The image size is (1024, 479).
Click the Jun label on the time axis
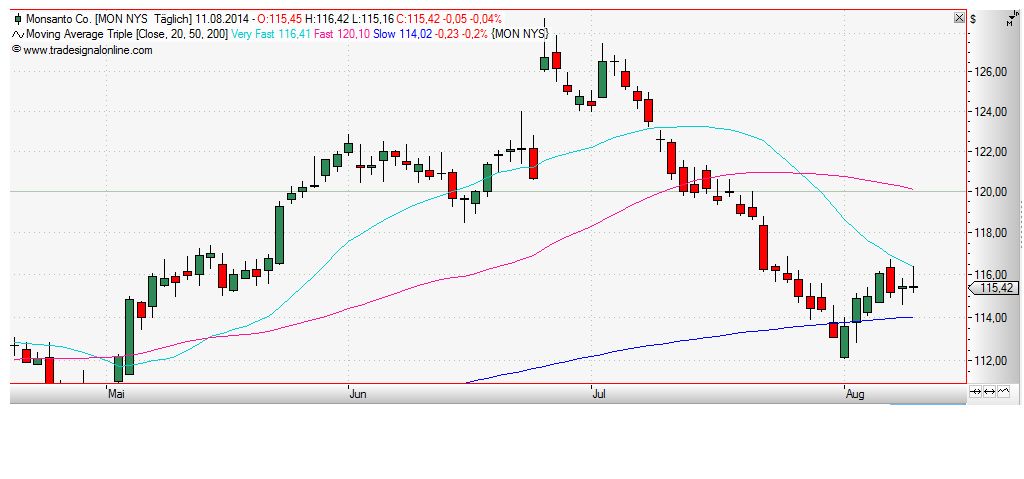[358, 394]
